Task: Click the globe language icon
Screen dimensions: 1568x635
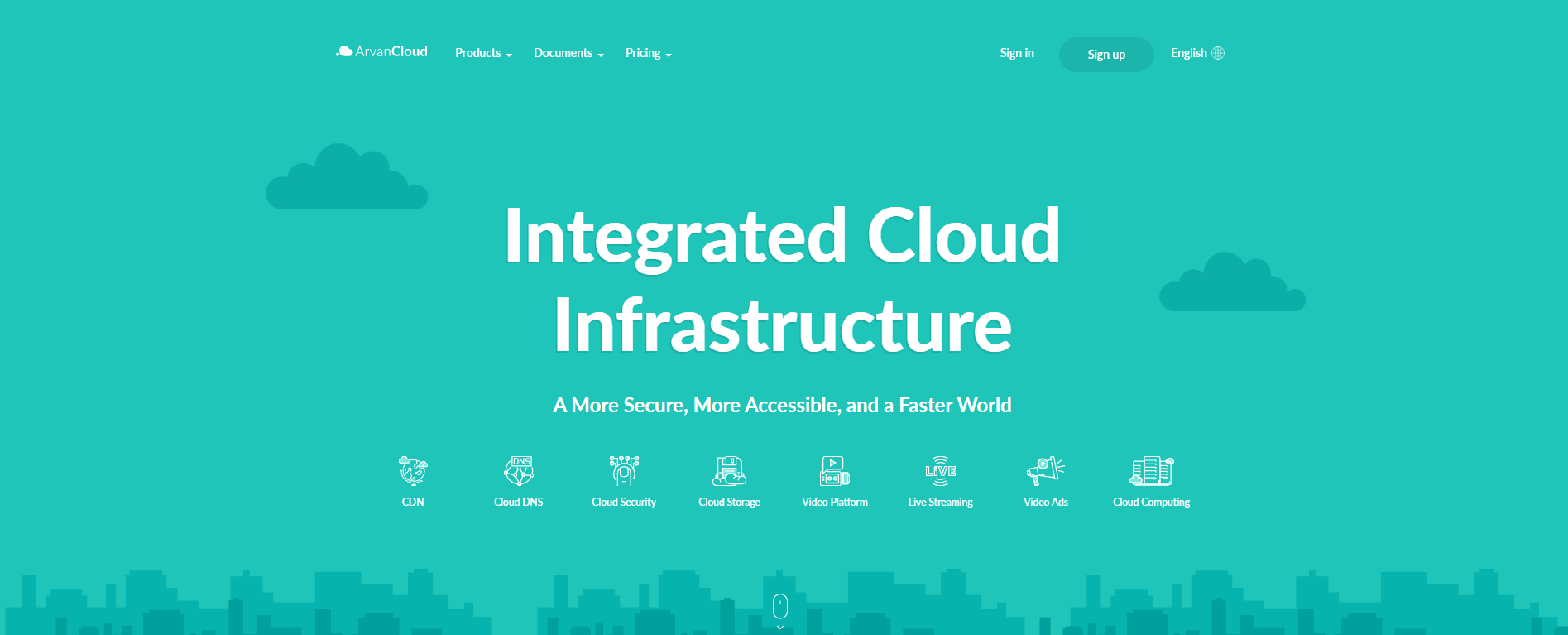Action: 1218,53
